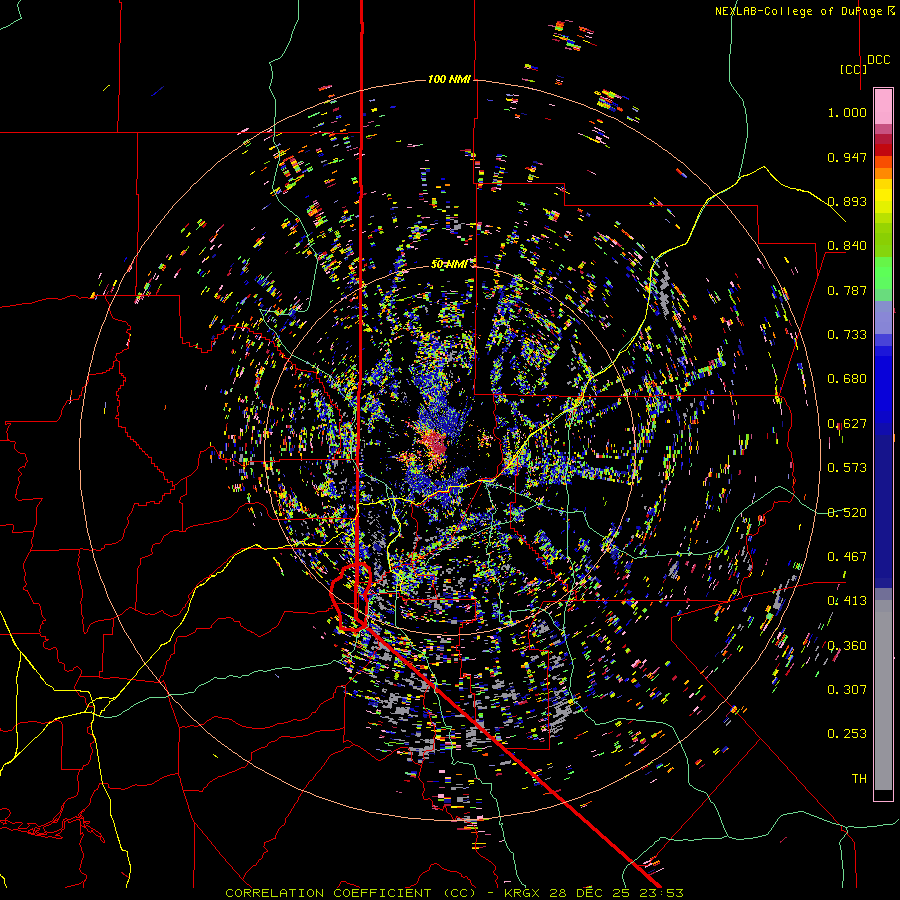900x900 pixels.
Task: Click the 0.467 scale value
Action: (x=847, y=557)
